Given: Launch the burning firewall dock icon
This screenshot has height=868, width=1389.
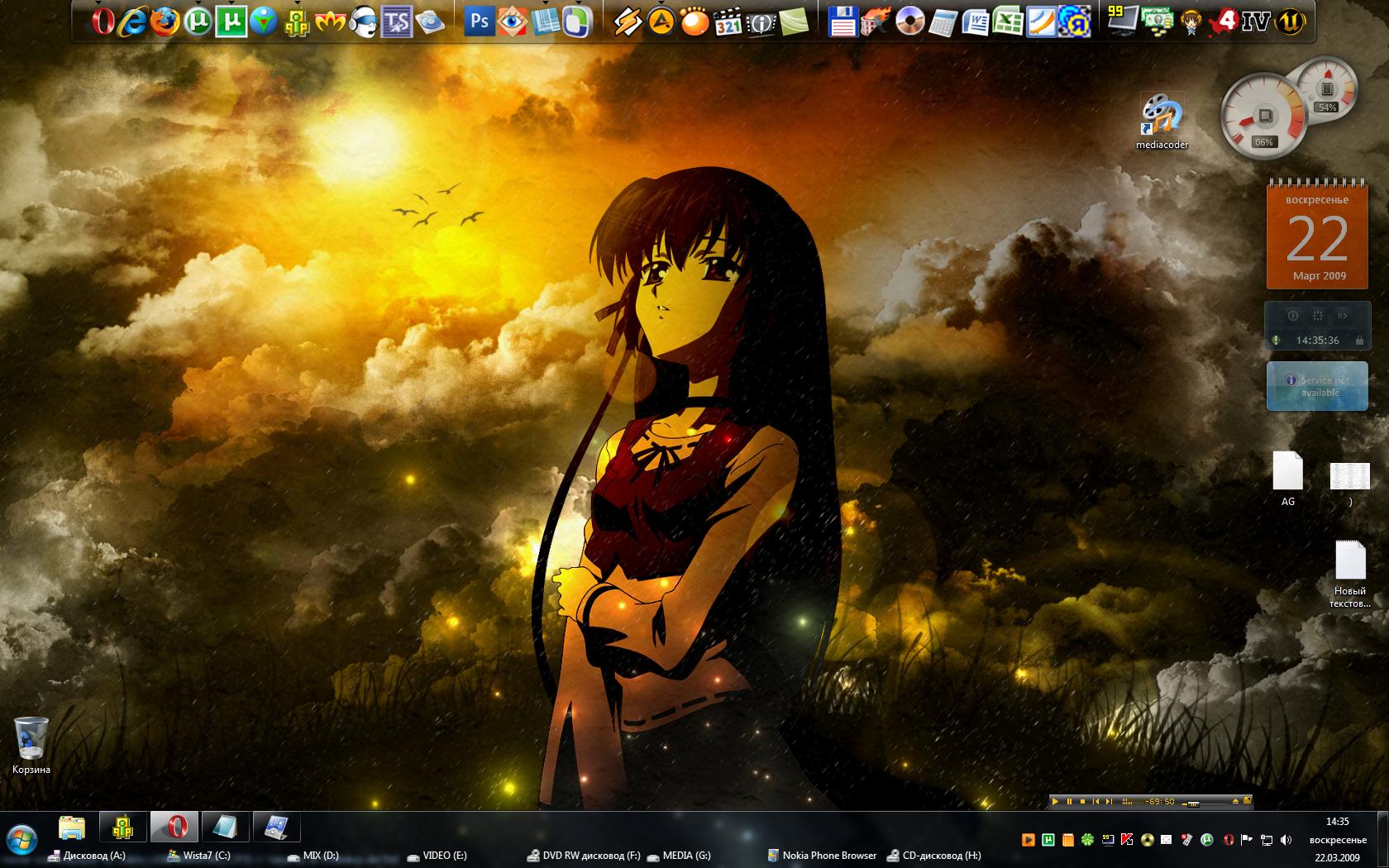Looking at the screenshot, I should 875,21.
